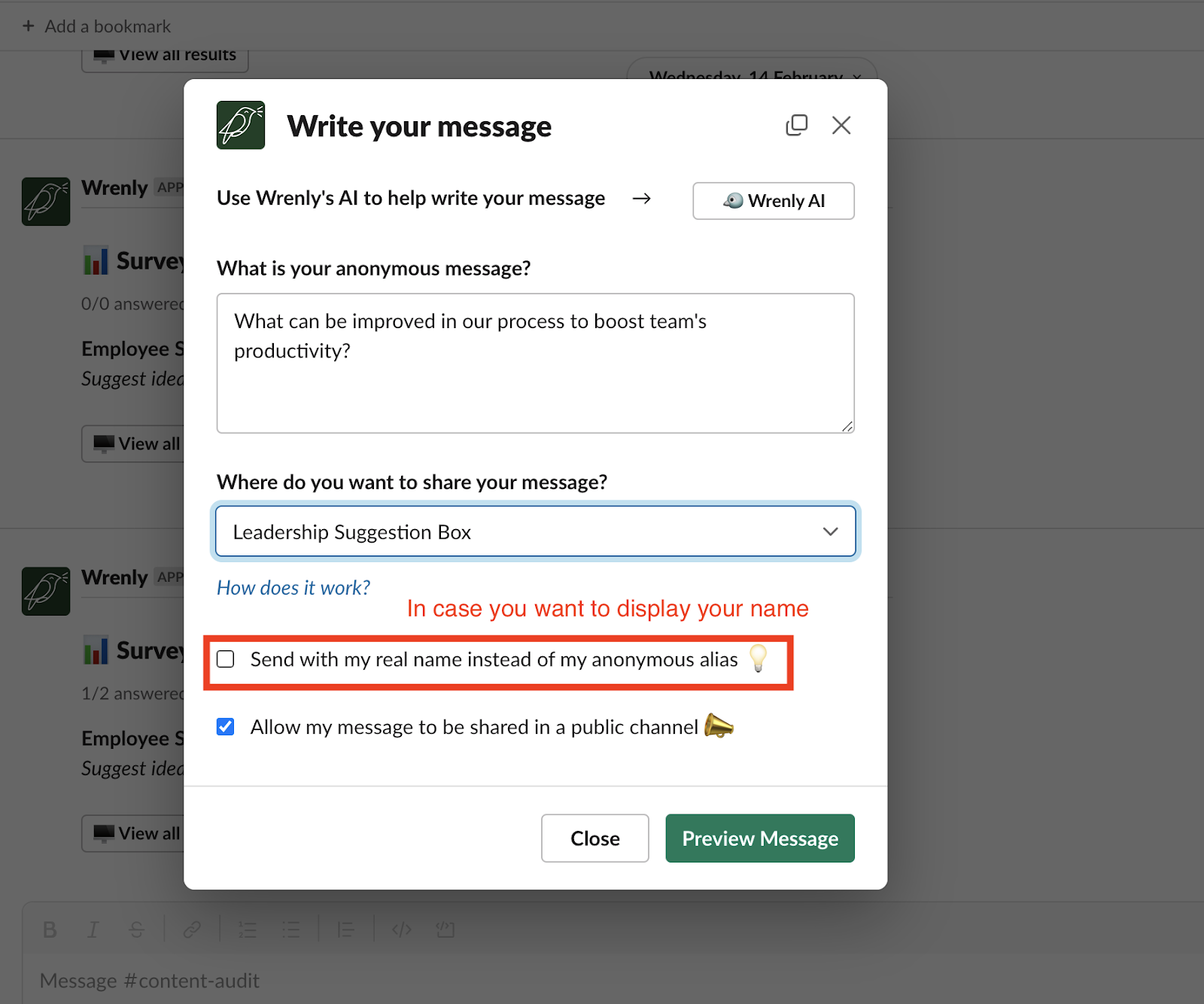Click the 1/2 answered text
The height and width of the screenshot is (1004, 1204).
(x=132, y=694)
